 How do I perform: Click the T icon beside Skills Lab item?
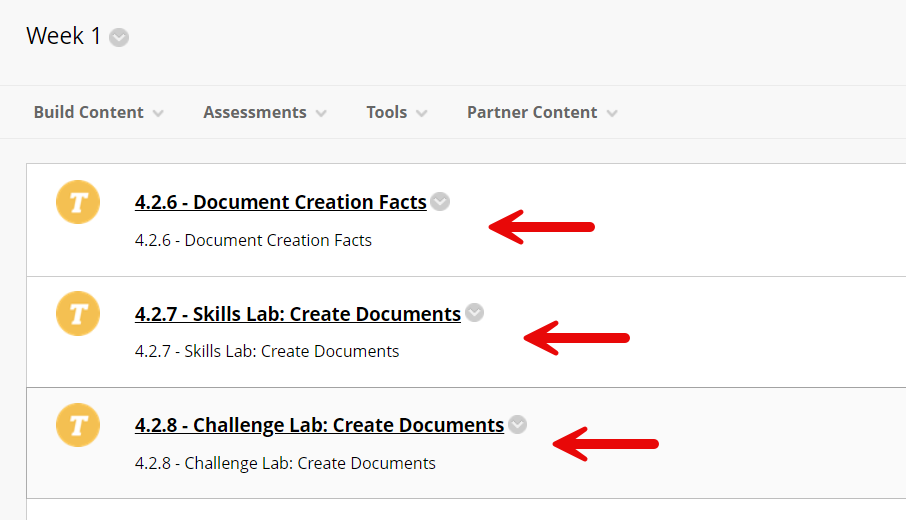coord(78,314)
